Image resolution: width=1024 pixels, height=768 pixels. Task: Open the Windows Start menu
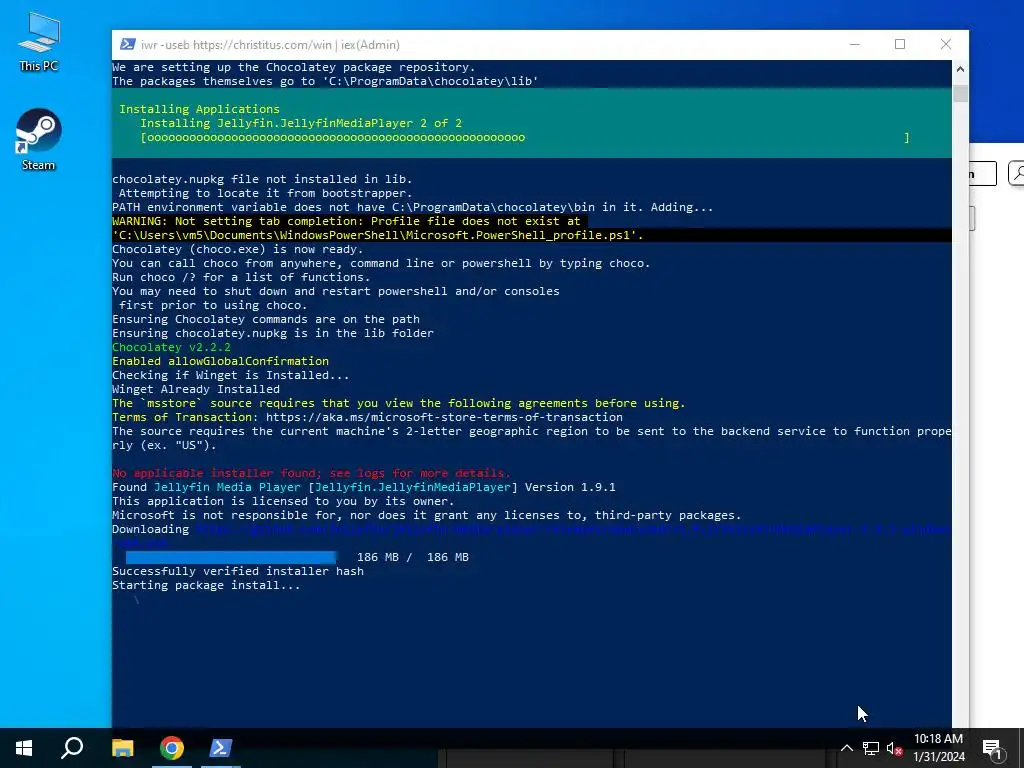(x=24, y=748)
